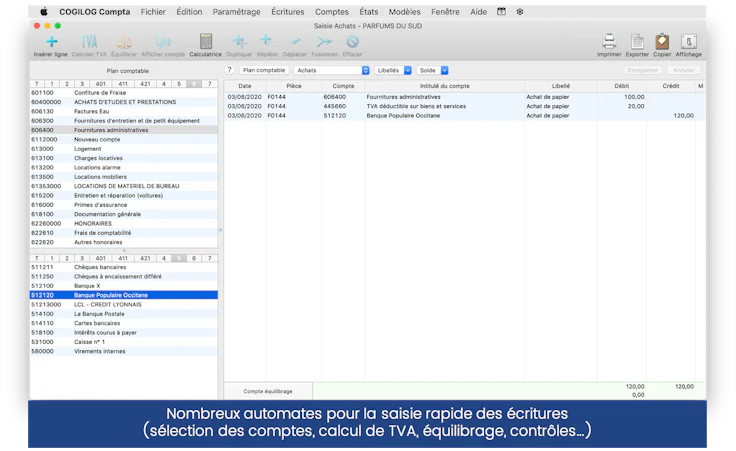736x451 pixels.
Task: Click the Affichage toolbar icon
Action: [688, 41]
